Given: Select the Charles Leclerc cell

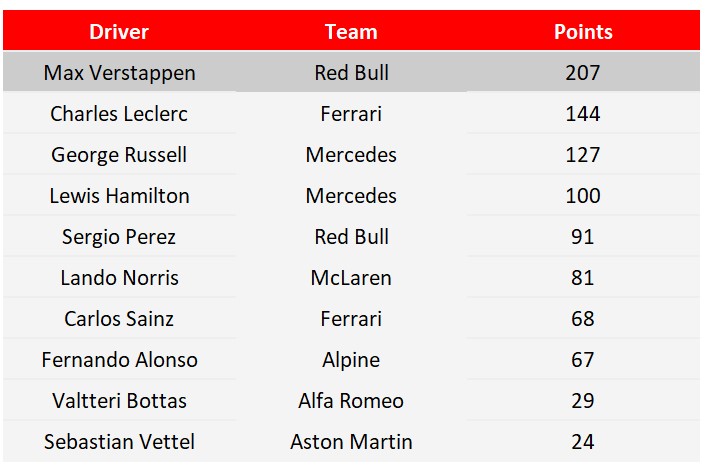Looking at the screenshot, I should point(119,114).
